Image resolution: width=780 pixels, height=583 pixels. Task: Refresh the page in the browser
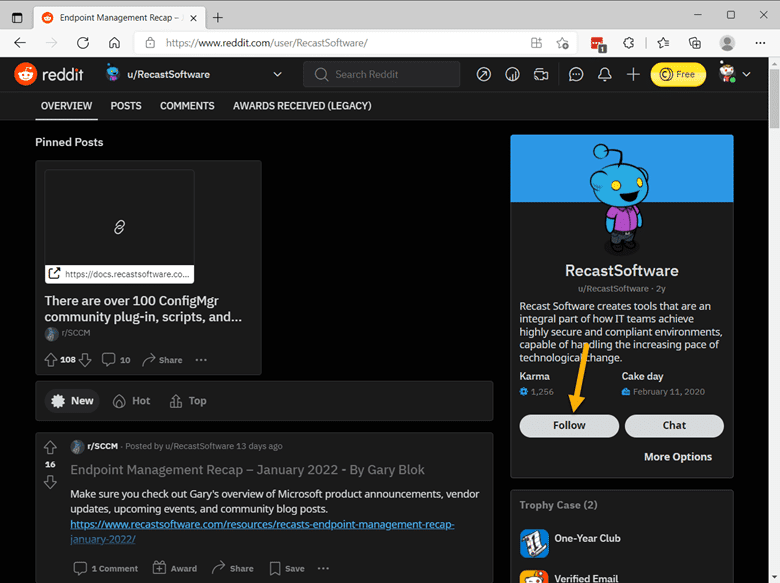pyautogui.click(x=83, y=43)
